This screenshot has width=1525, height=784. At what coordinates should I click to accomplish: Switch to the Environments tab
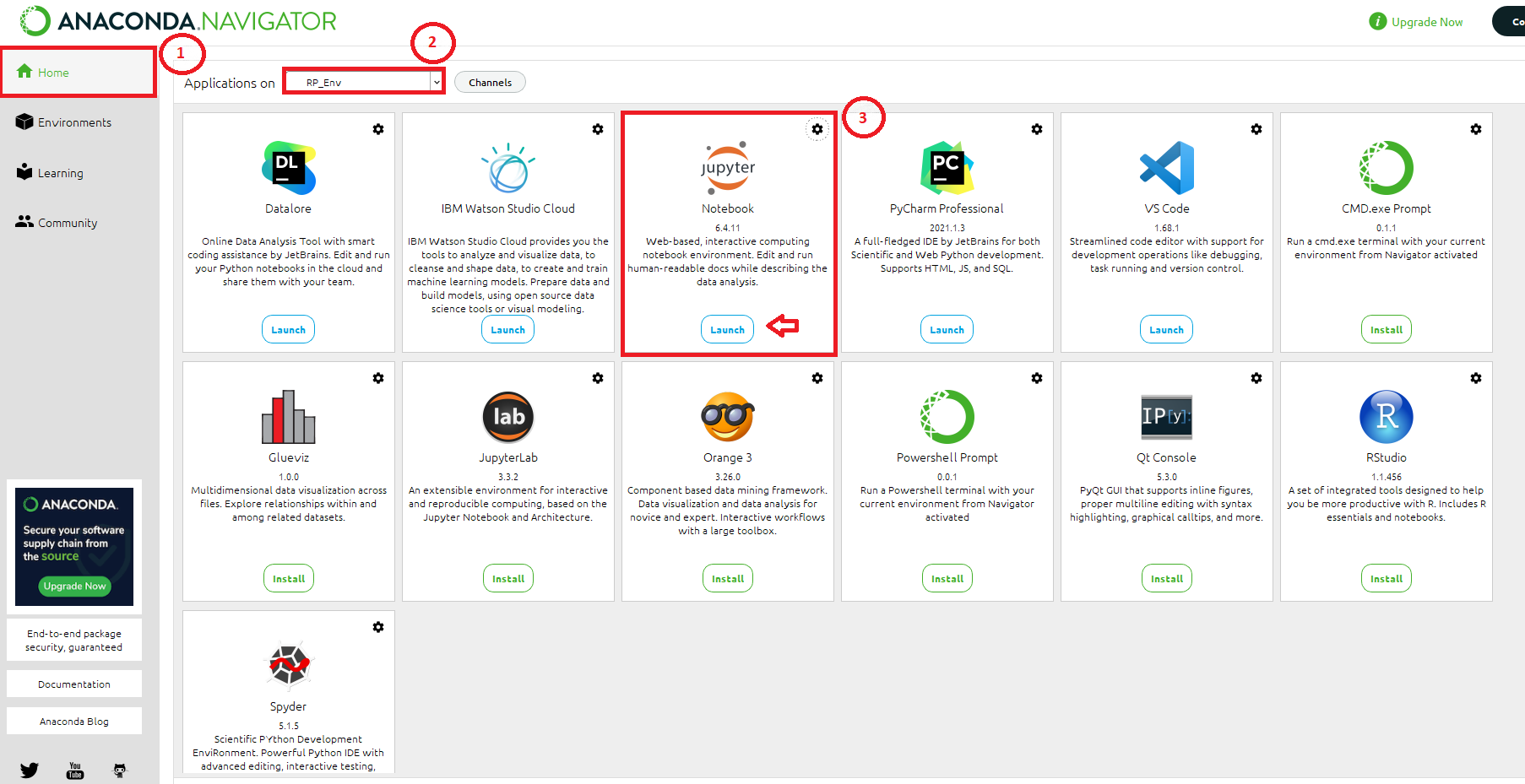click(x=74, y=122)
